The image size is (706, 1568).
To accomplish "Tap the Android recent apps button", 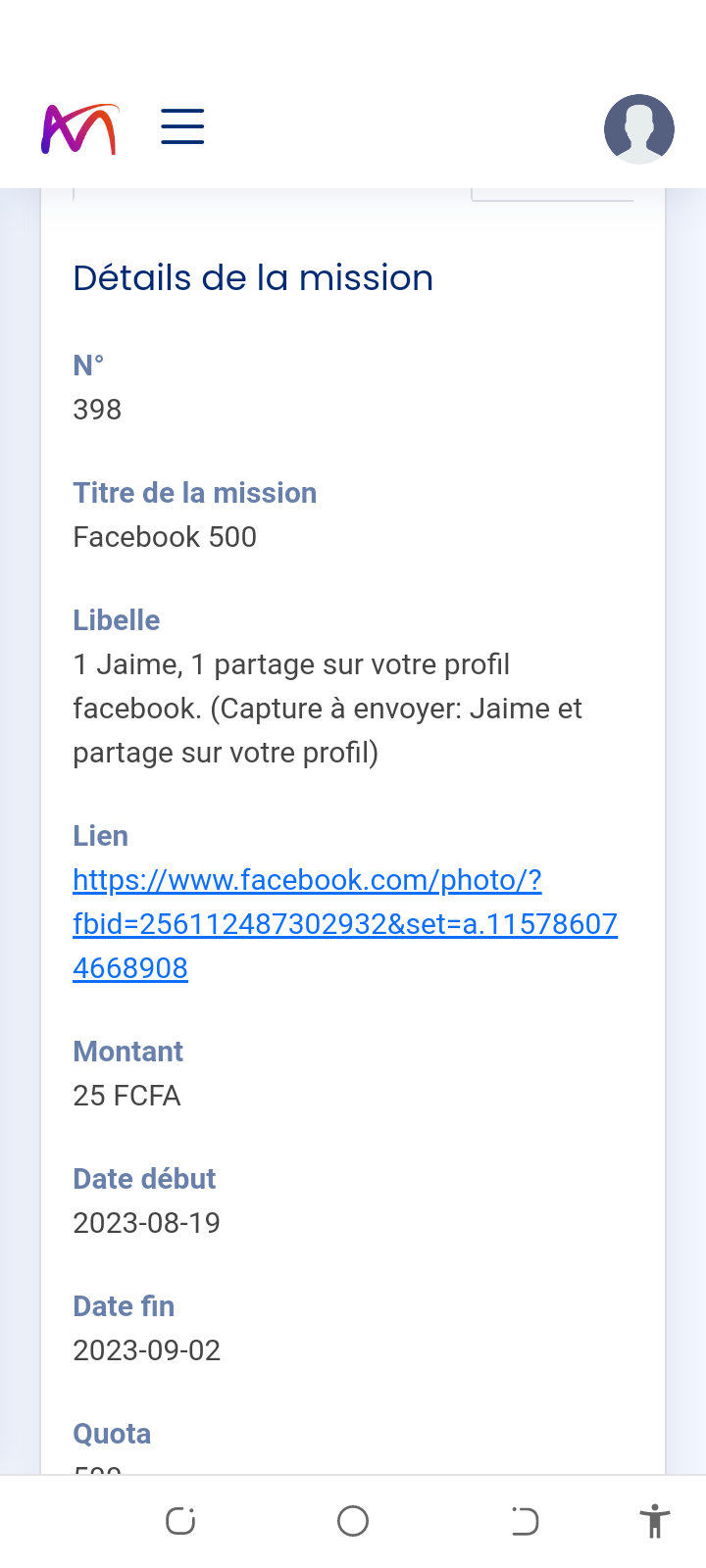I will click(180, 1521).
